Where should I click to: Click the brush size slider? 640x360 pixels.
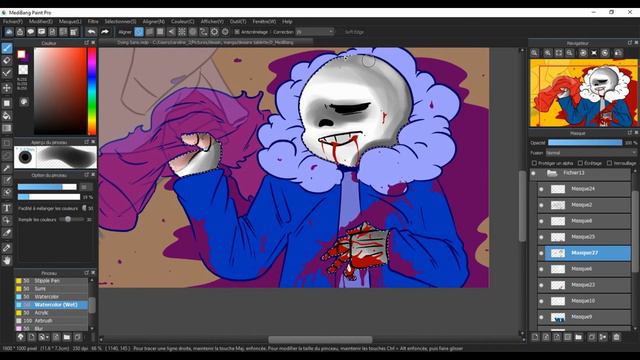47,187
